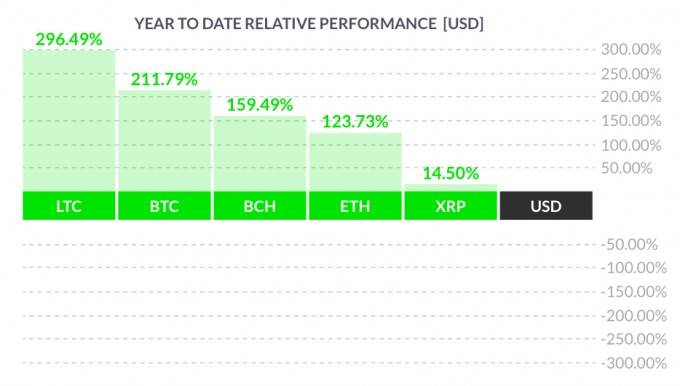The image size is (680, 386).
Task: Select the ETH currency label
Action: tap(355, 206)
